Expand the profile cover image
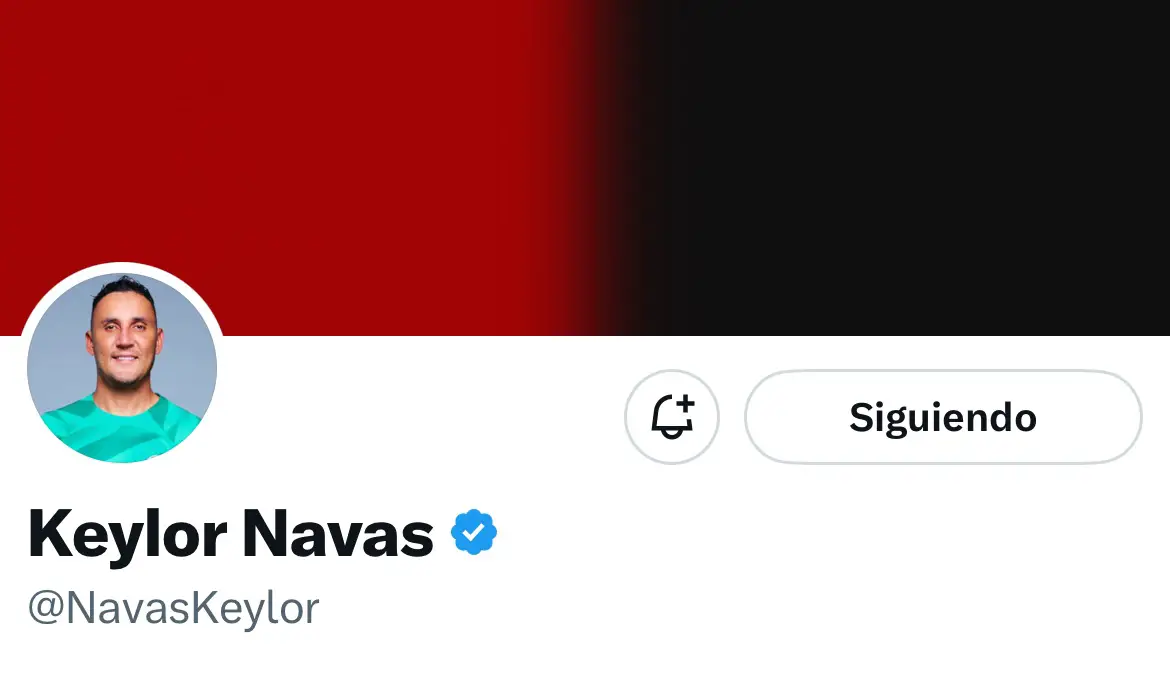1170x690 pixels. 585,168
